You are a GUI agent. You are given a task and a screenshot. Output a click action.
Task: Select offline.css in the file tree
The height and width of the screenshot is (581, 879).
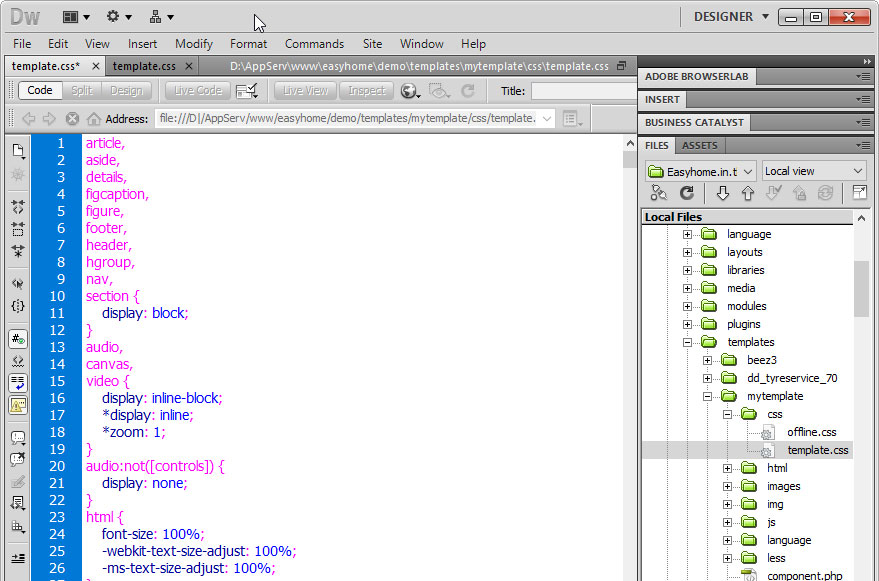[811, 432]
